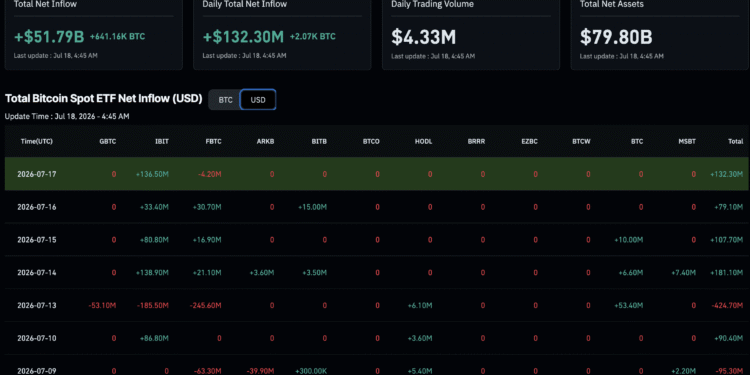Click the +$51.79B total net inflow figure

pos(49,36)
